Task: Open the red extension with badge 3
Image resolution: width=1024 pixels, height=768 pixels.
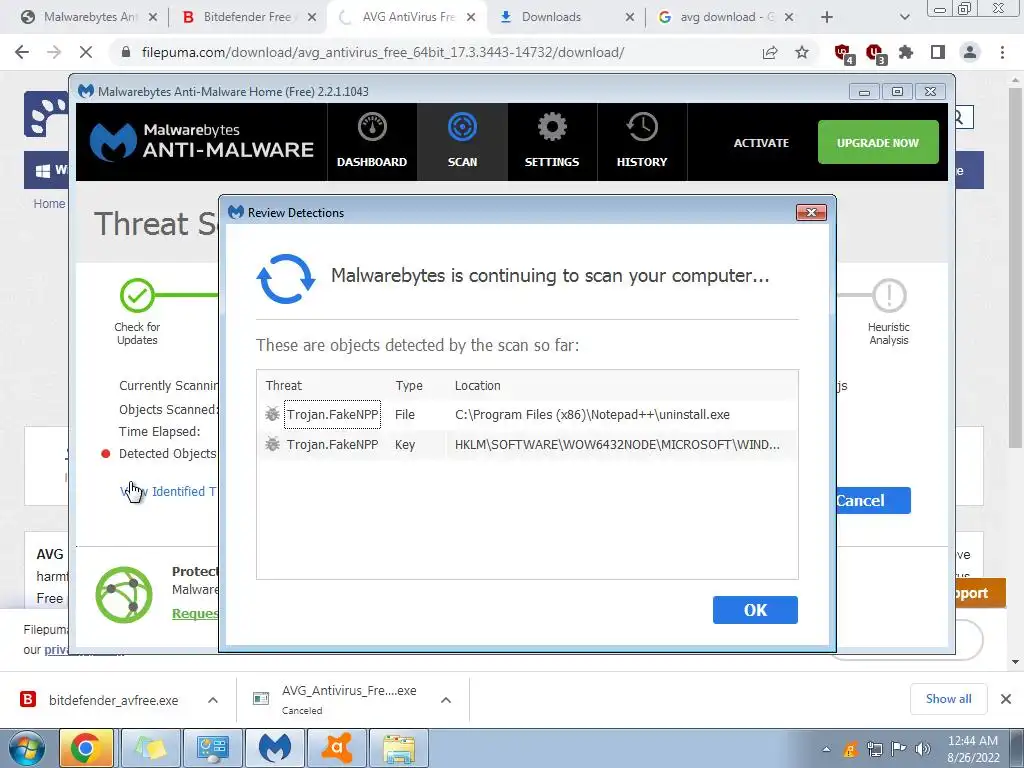Action: 874,53
